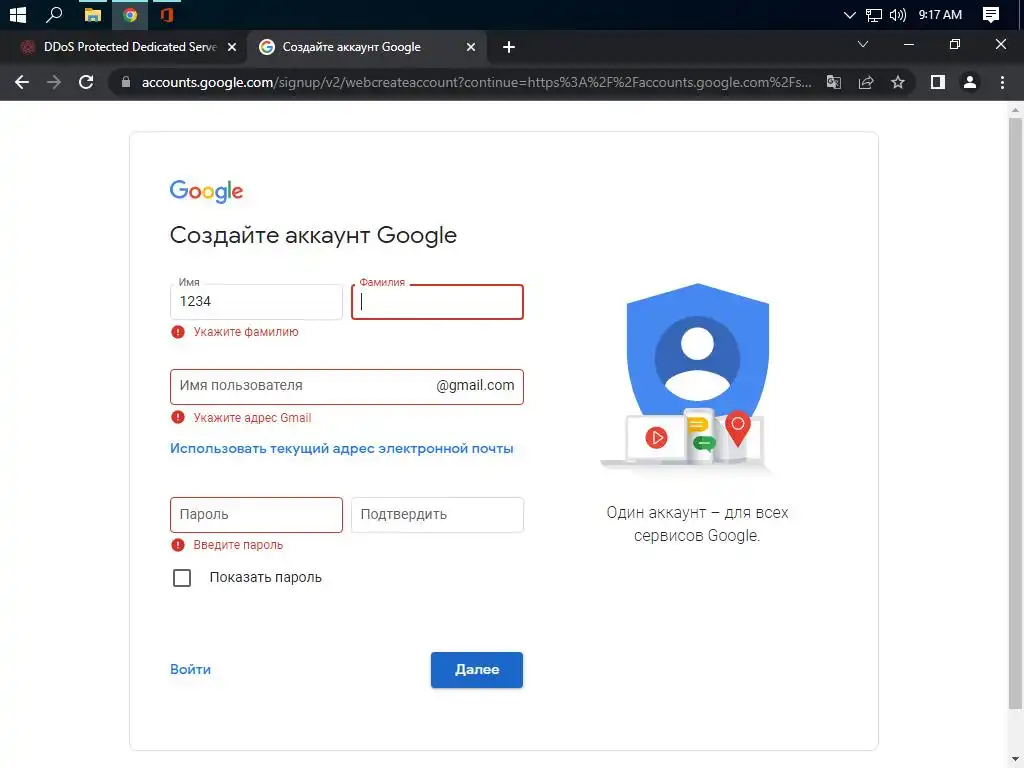
Task: Go forward in browser history
Action: pyautogui.click(x=54, y=82)
